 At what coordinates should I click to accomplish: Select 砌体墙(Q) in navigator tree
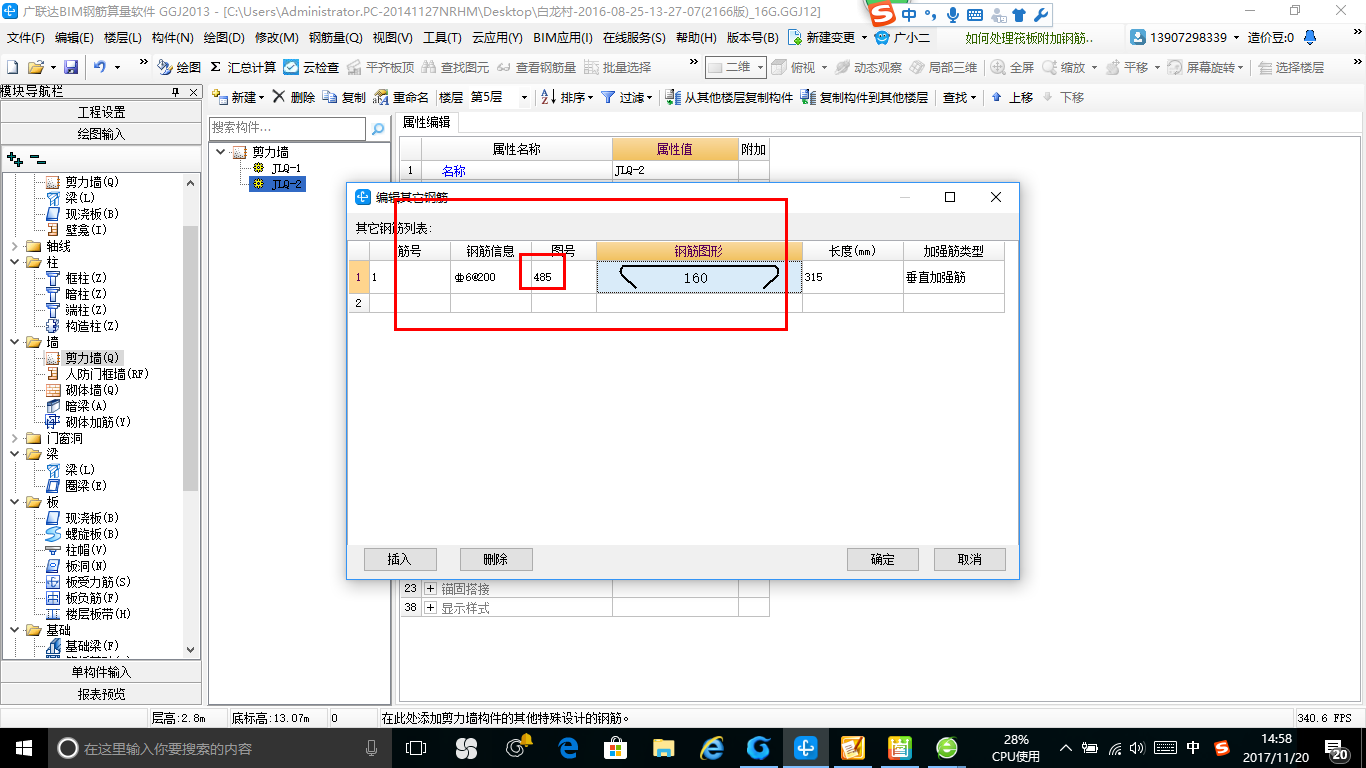tap(92, 390)
